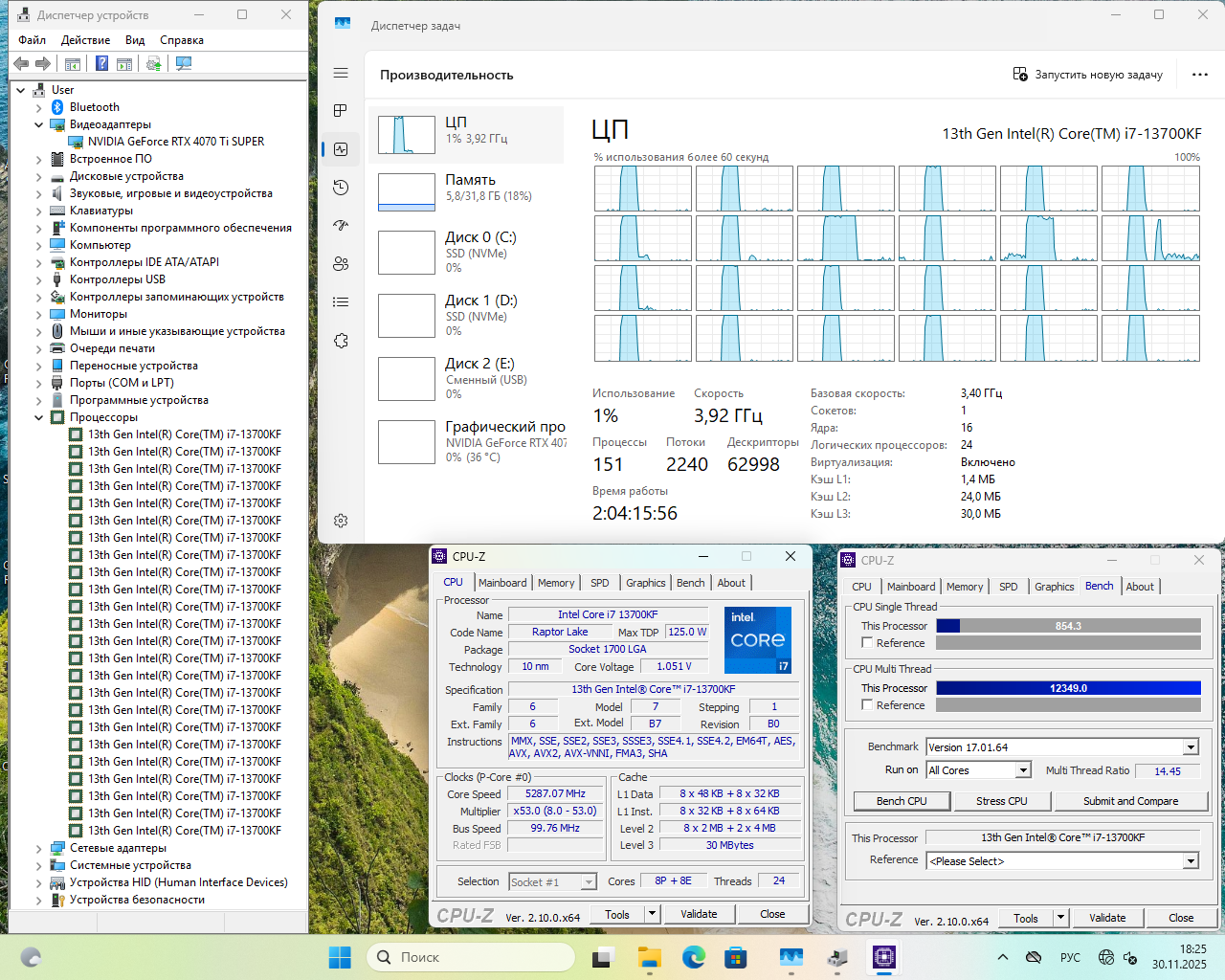
Task: Select the Performance icon in Task Manager sidebar
Action: (x=341, y=149)
